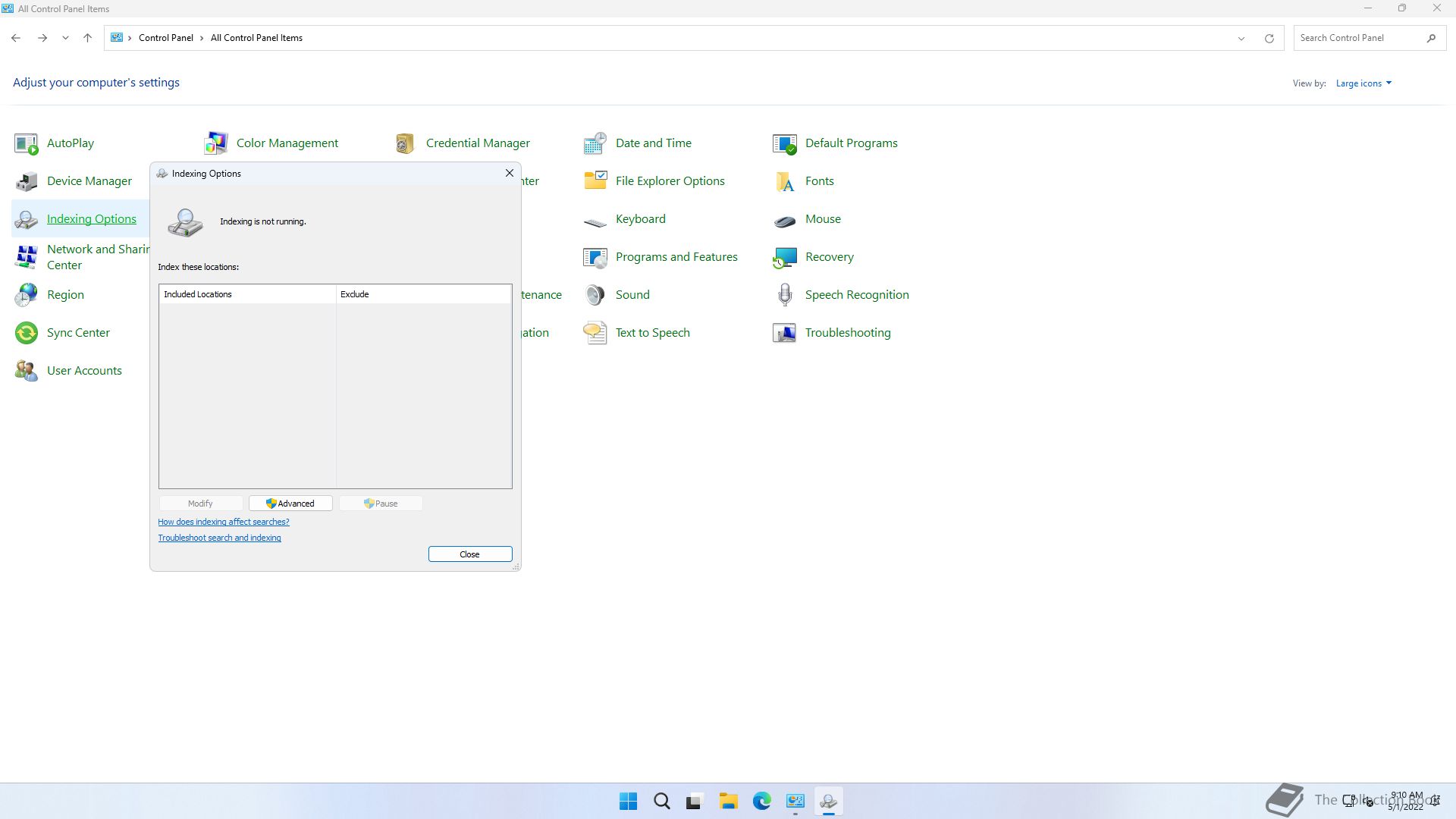Click Control Panel breadcrumb in address bar
The width and height of the screenshot is (1456, 819).
tap(165, 38)
